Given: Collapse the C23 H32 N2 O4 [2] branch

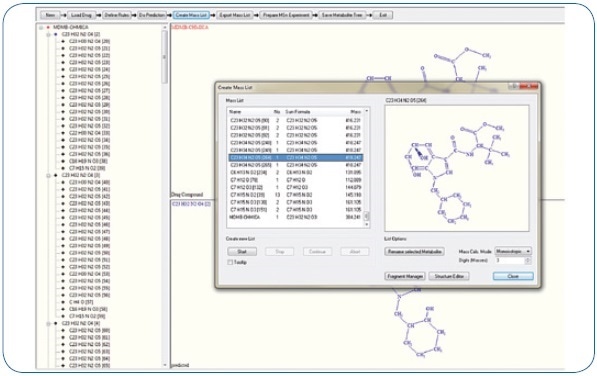Looking at the screenshot, I should coord(48,34).
